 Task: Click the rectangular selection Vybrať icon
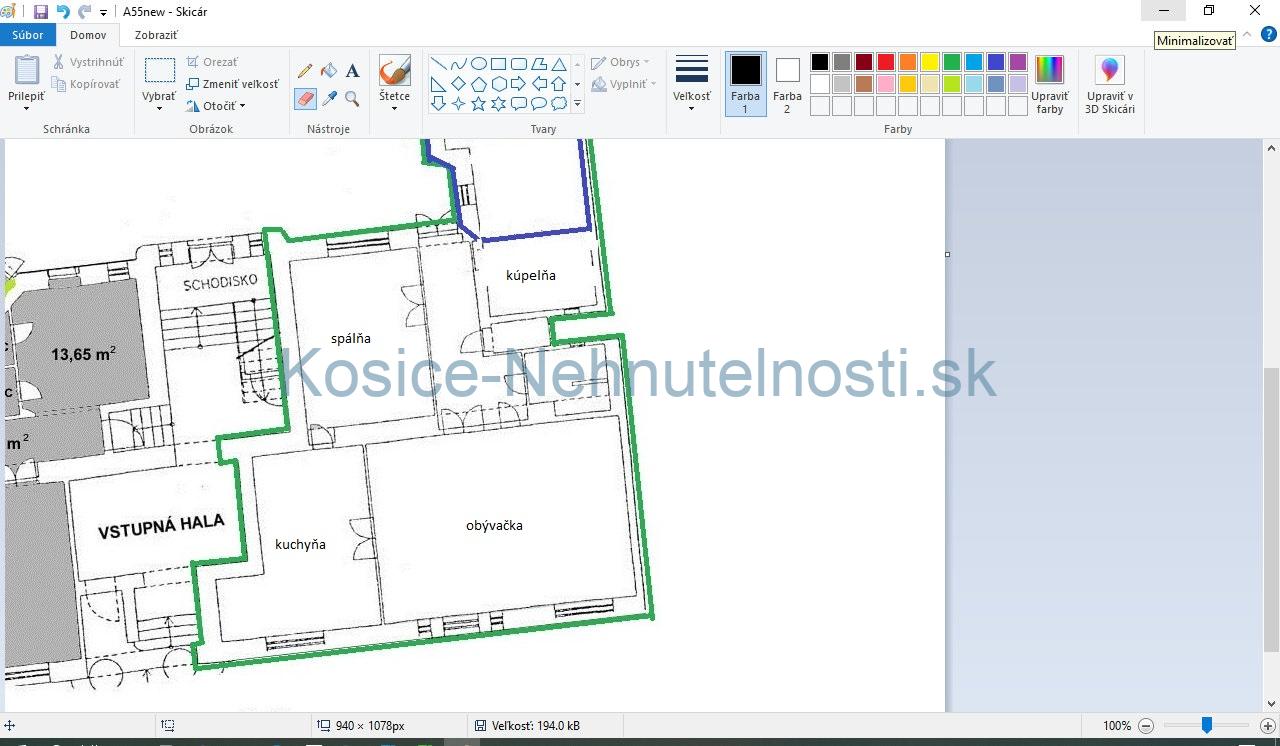click(x=159, y=70)
